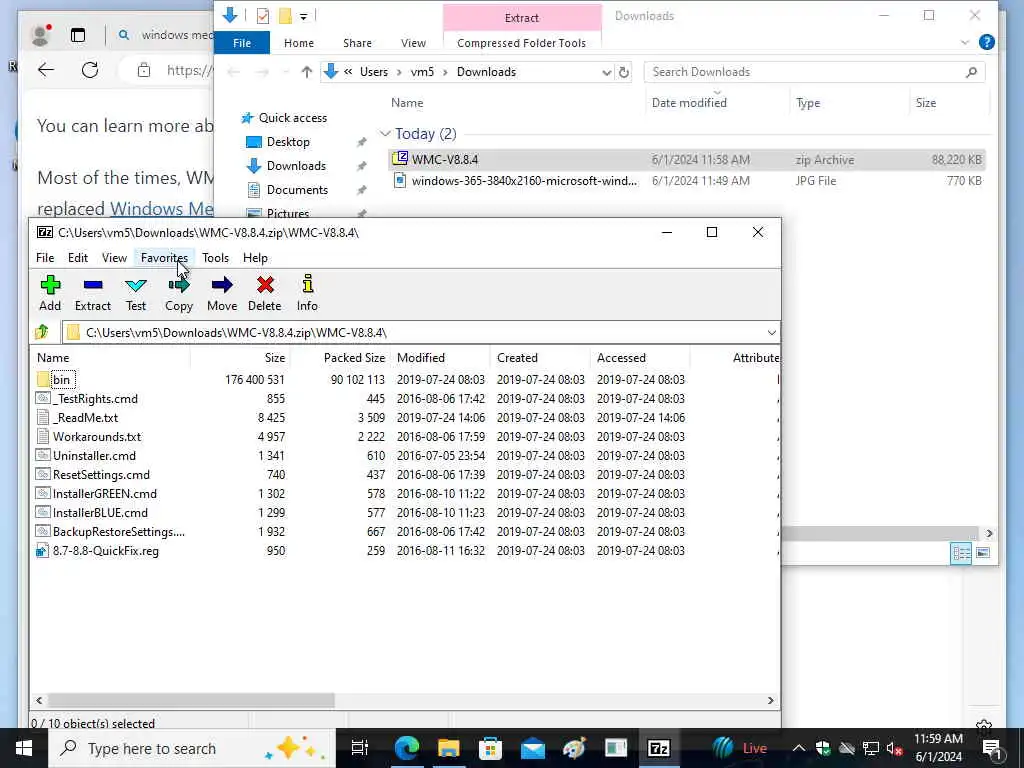Select InstallerGREEN.cmd in the archive

pyautogui.click(x=104, y=494)
